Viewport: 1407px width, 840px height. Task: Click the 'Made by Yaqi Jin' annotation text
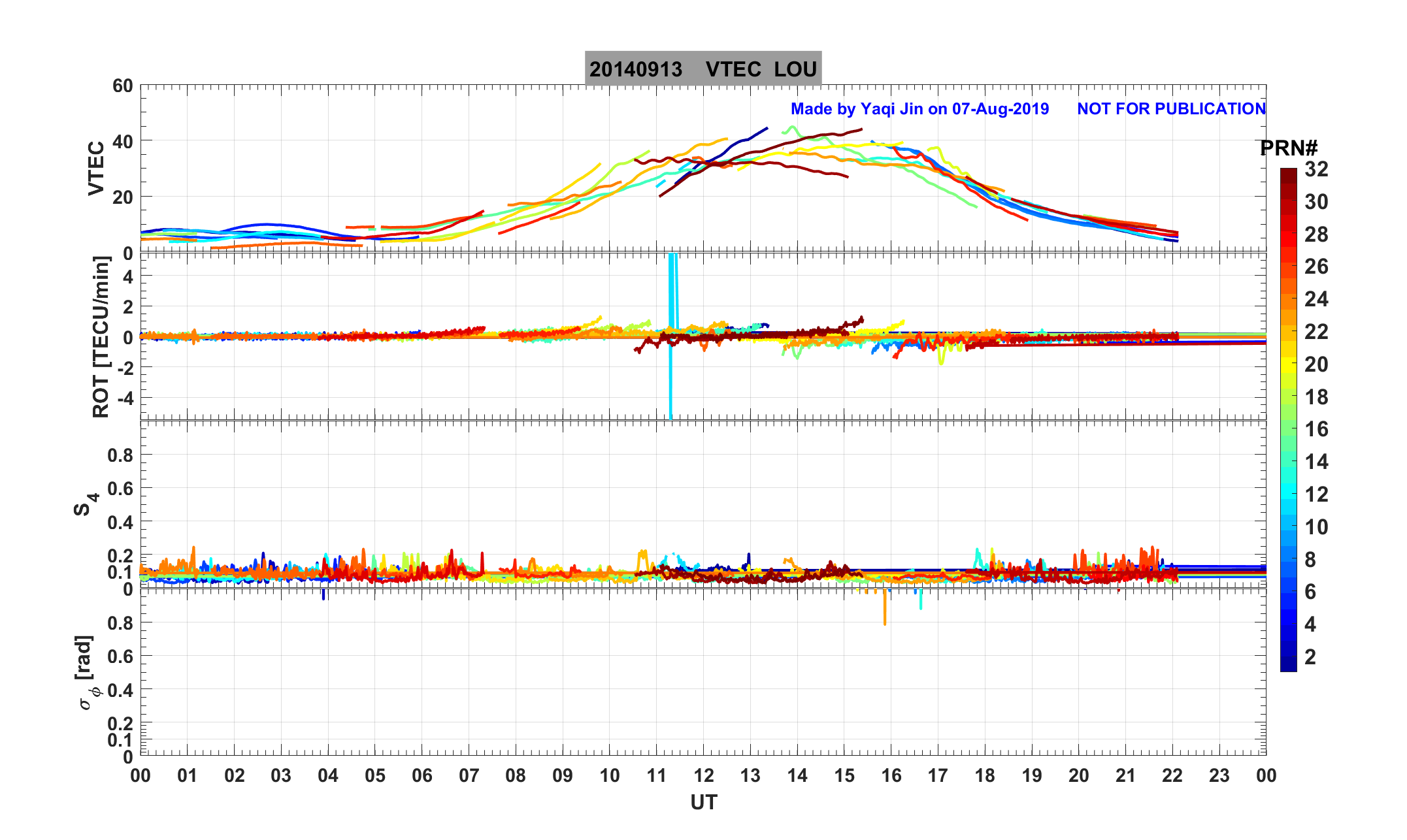(919, 109)
